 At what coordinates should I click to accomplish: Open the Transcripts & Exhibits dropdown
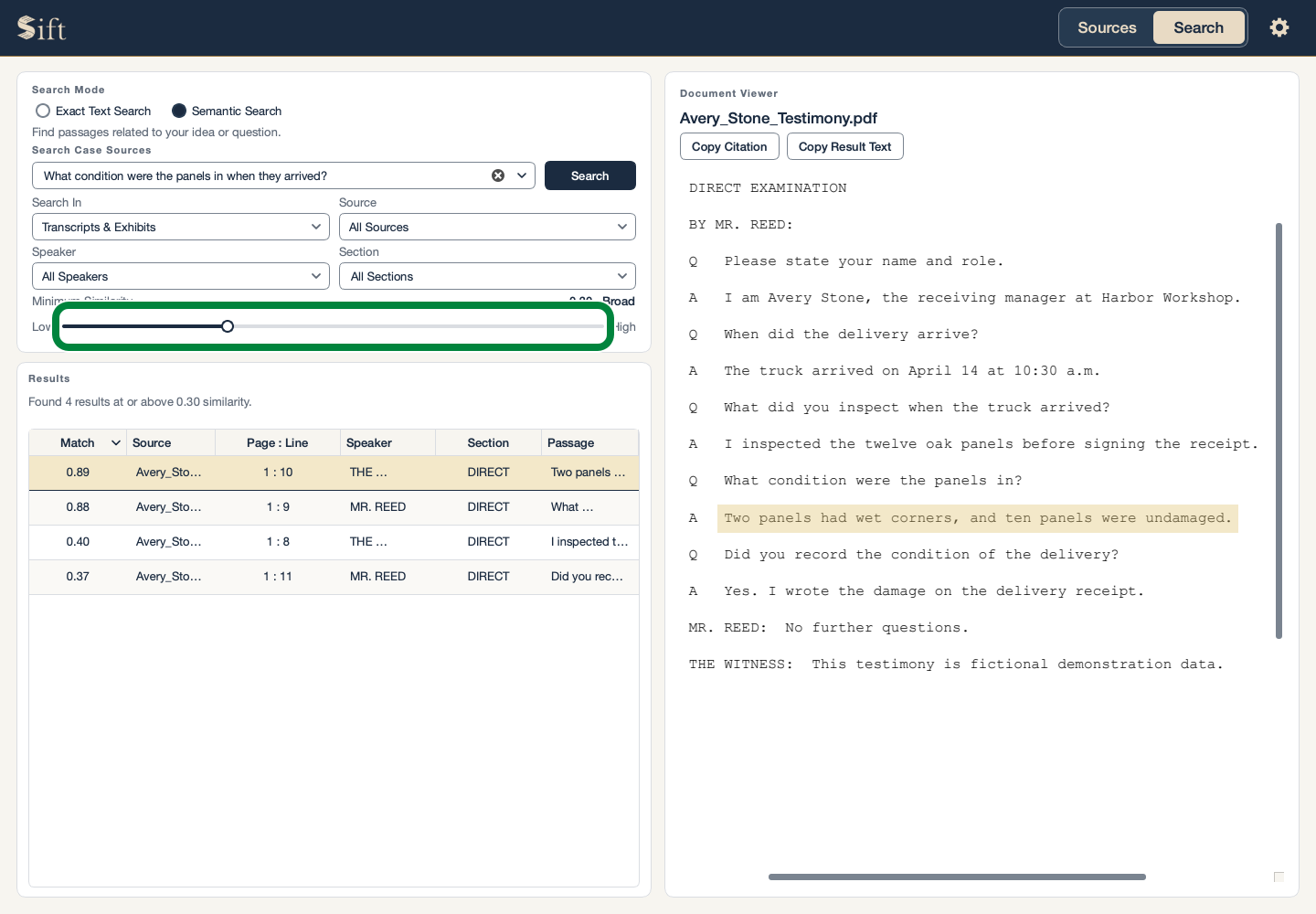click(181, 227)
